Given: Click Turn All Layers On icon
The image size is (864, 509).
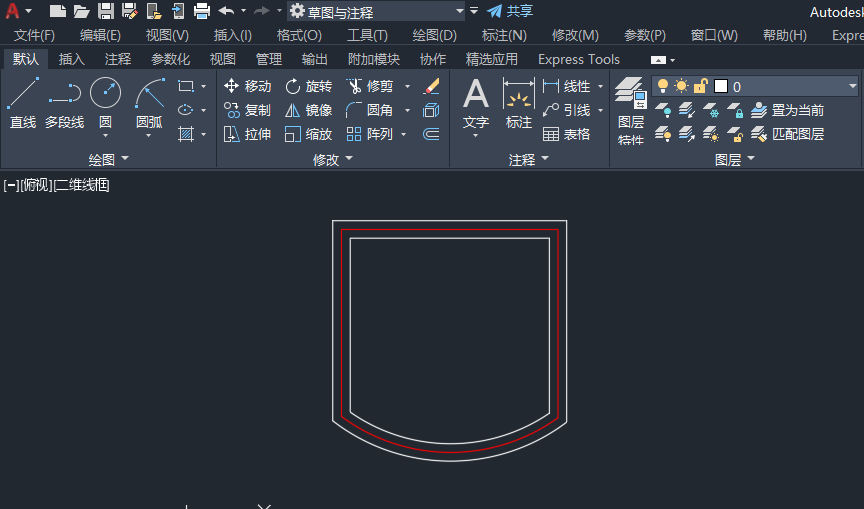Looking at the screenshot, I should coord(663,134).
